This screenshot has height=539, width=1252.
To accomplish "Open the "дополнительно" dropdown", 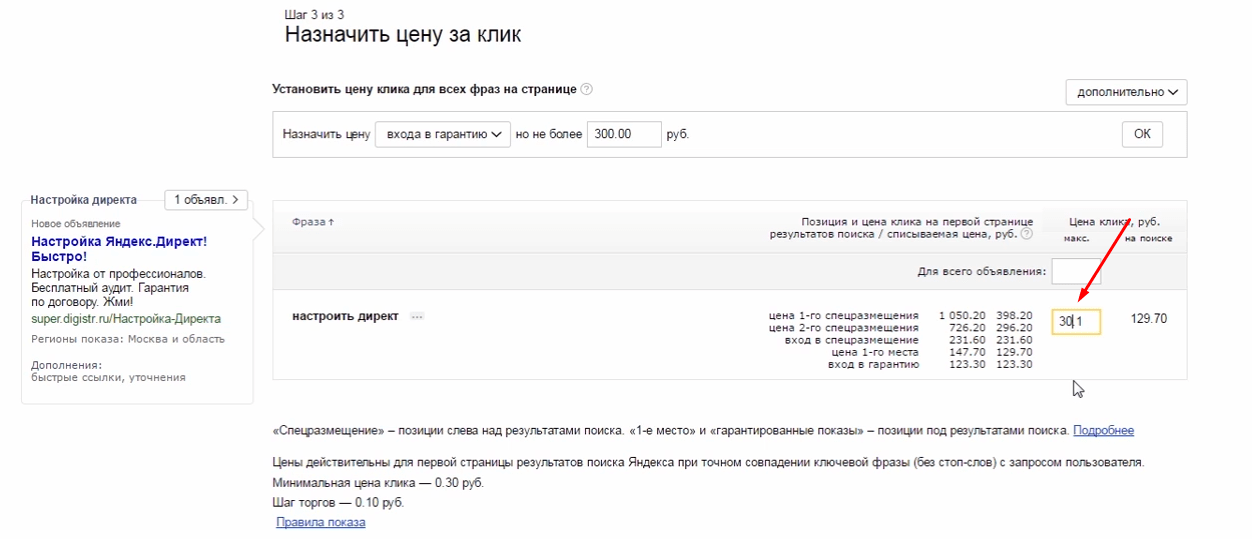I will point(1126,92).
